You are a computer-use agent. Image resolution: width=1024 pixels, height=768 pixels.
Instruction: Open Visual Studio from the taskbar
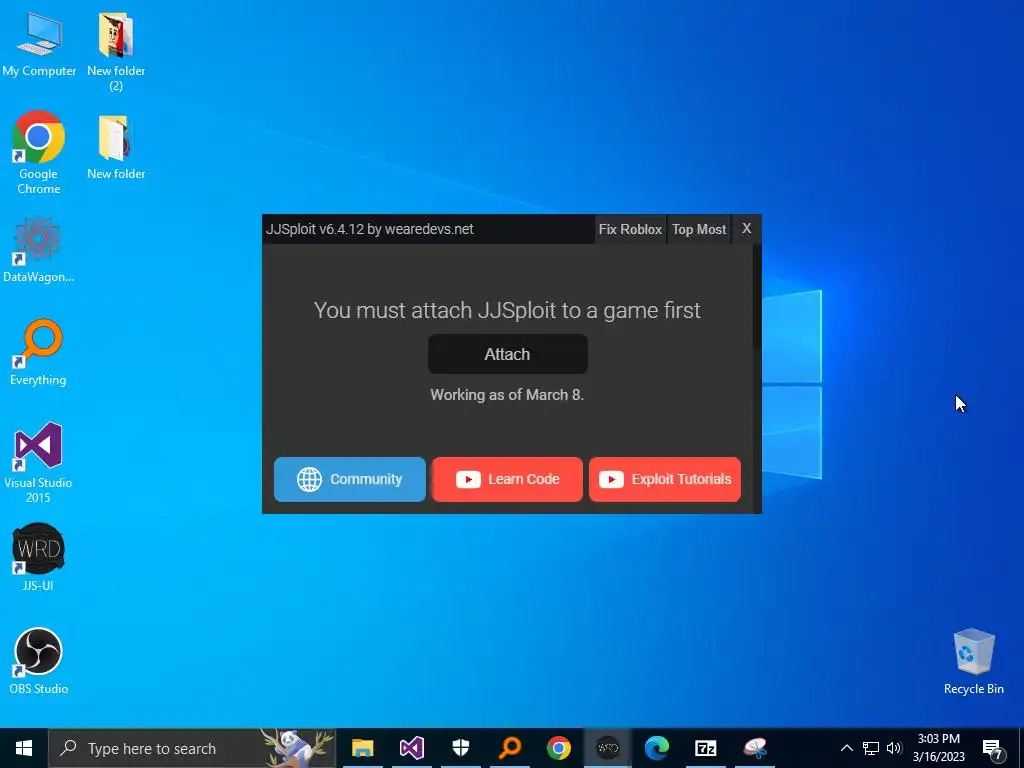(x=411, y=748)
